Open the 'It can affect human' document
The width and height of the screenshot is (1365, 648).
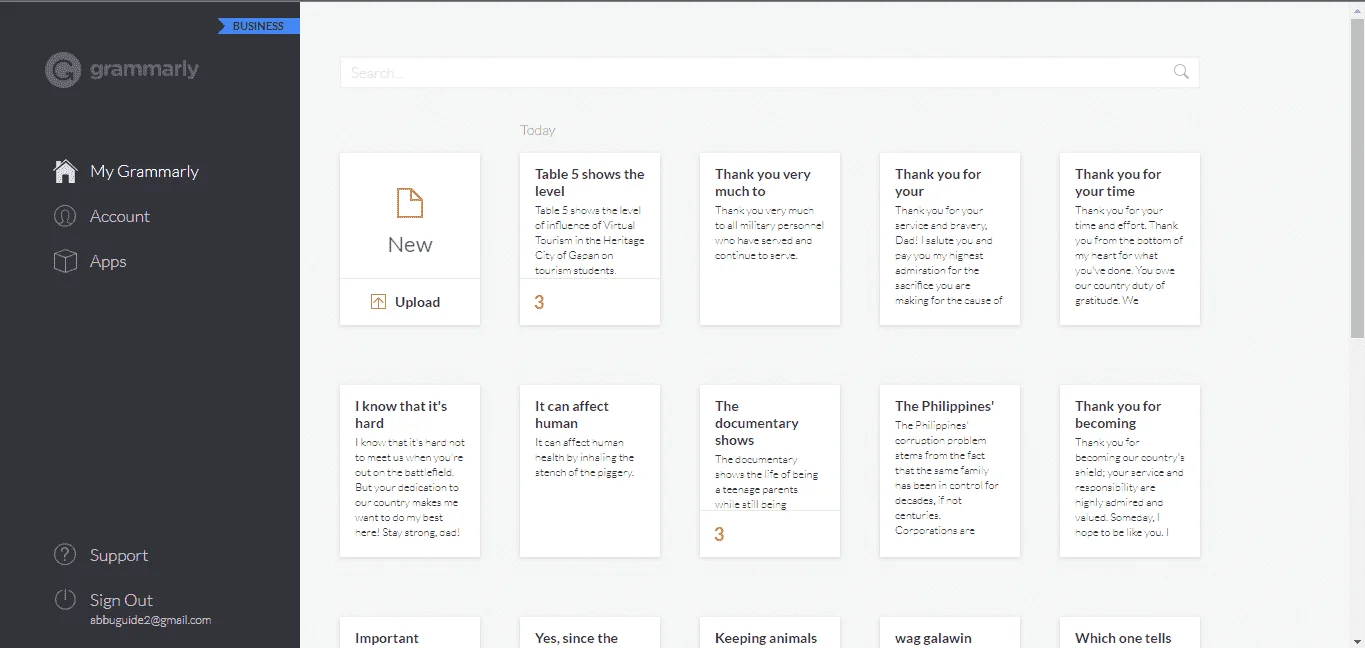point(590,471)
